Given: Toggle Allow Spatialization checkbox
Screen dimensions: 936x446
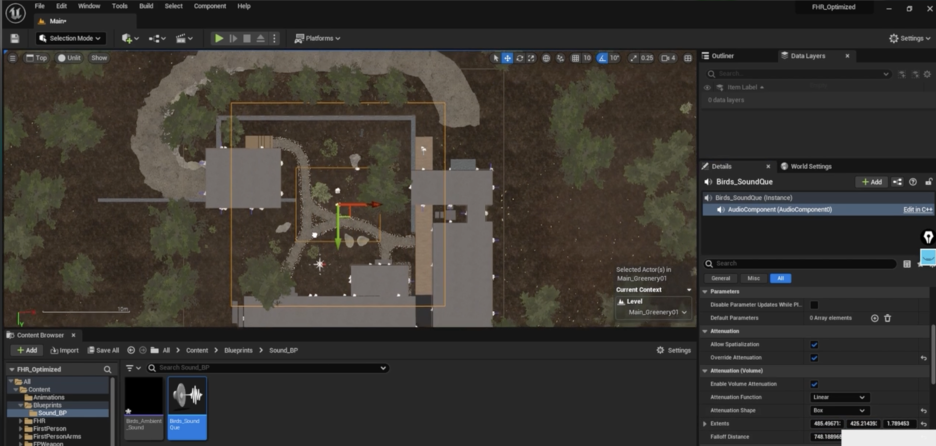Looking at the screenshot, I should (814, 345).
